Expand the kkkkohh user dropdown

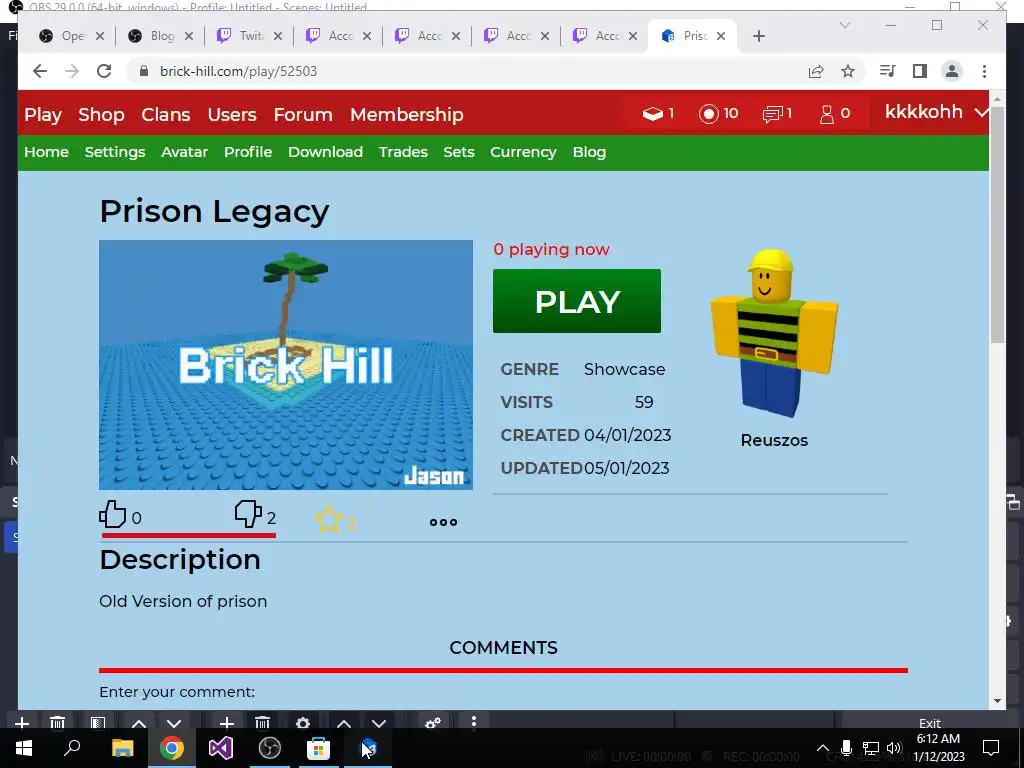coord(980,112)
